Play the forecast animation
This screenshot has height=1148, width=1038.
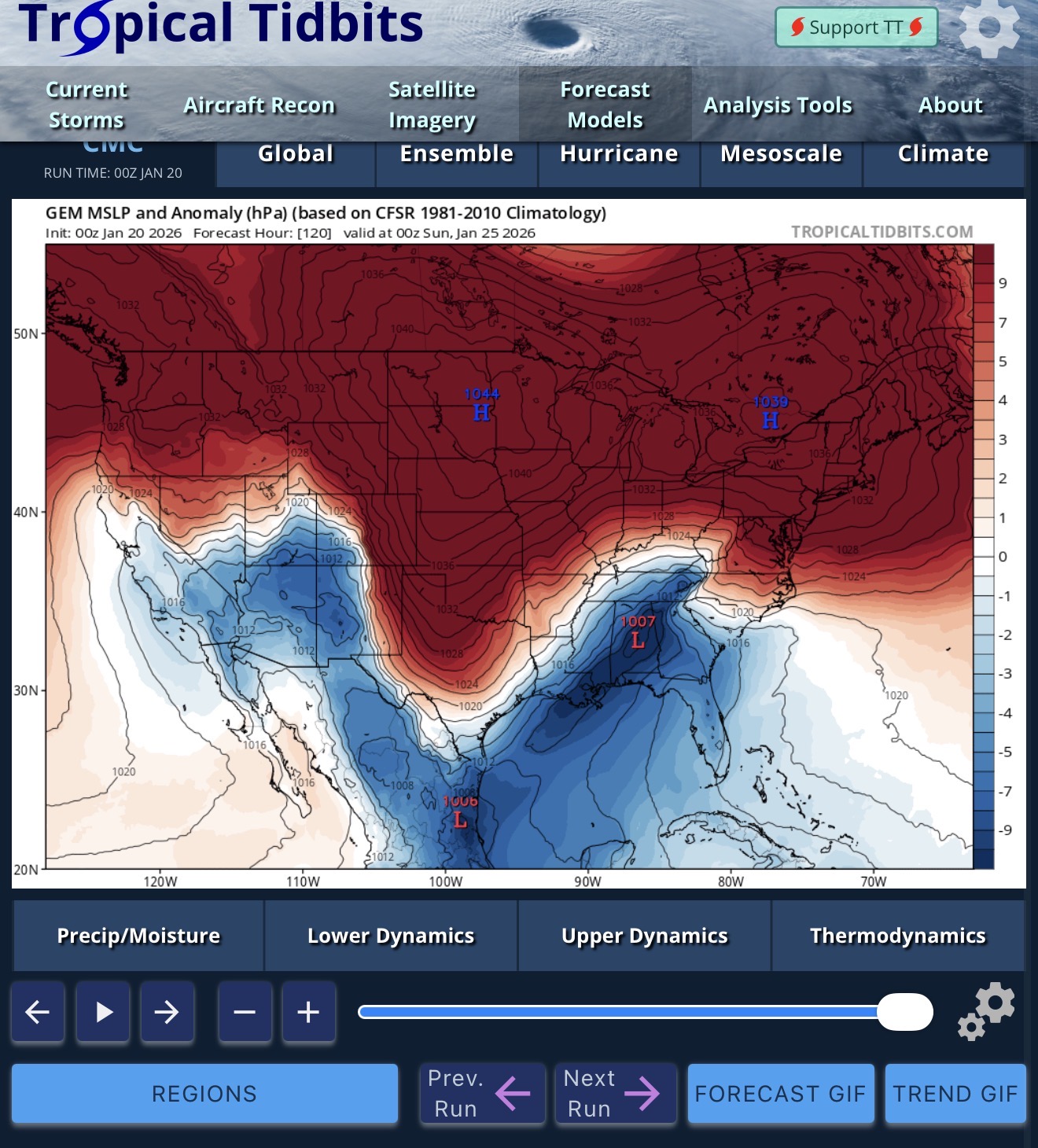coord(103,1012)
